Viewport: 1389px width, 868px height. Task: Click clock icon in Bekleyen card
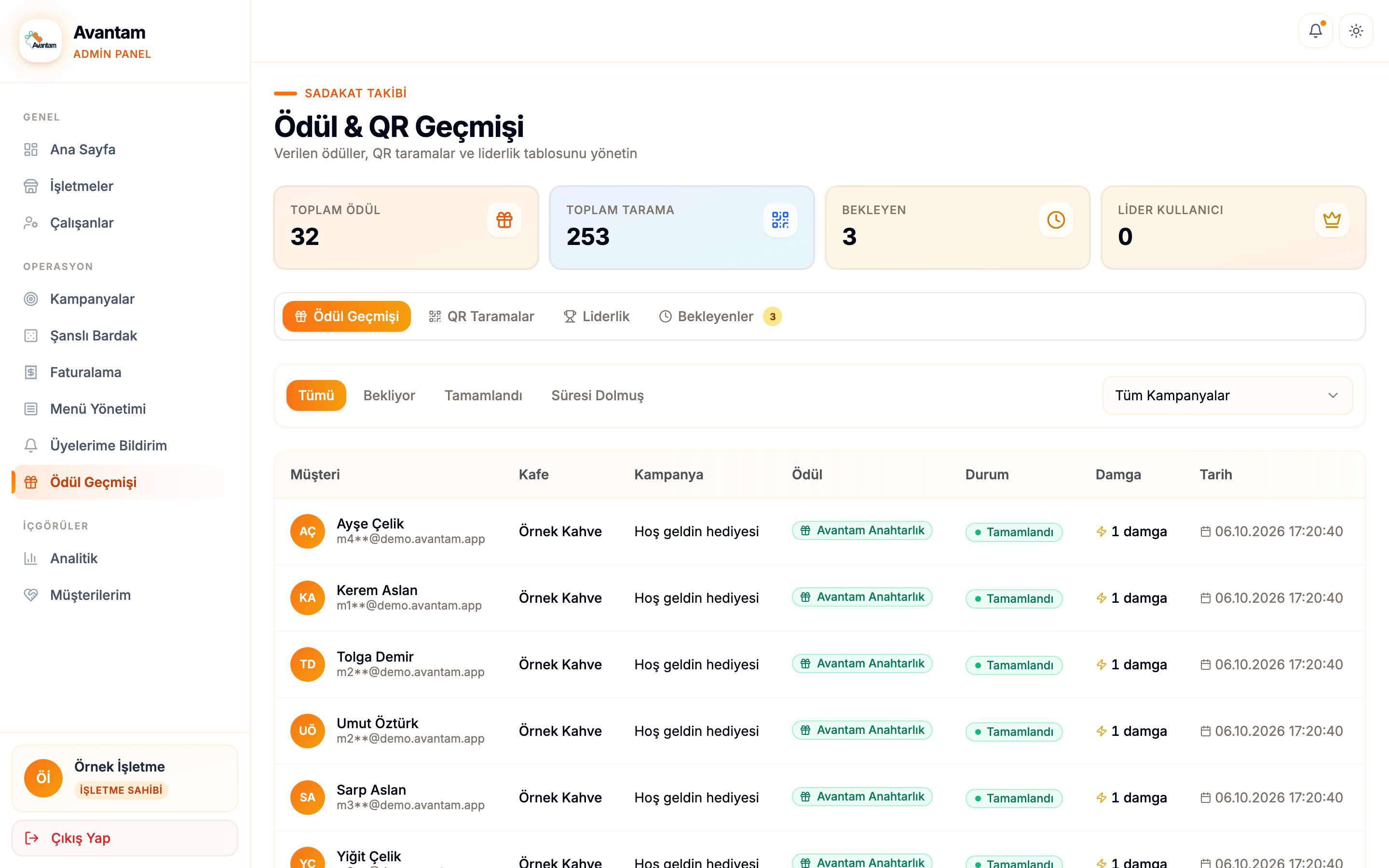tap(1056, 219)
